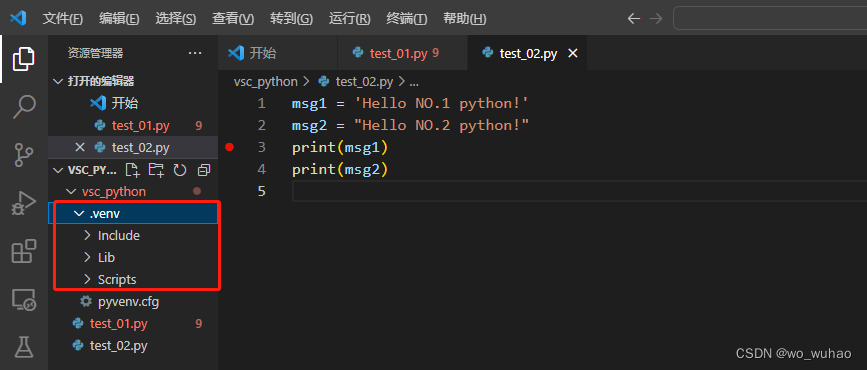
Task: Click the New Folder icon in explorer header
Action: pos(156,170)
